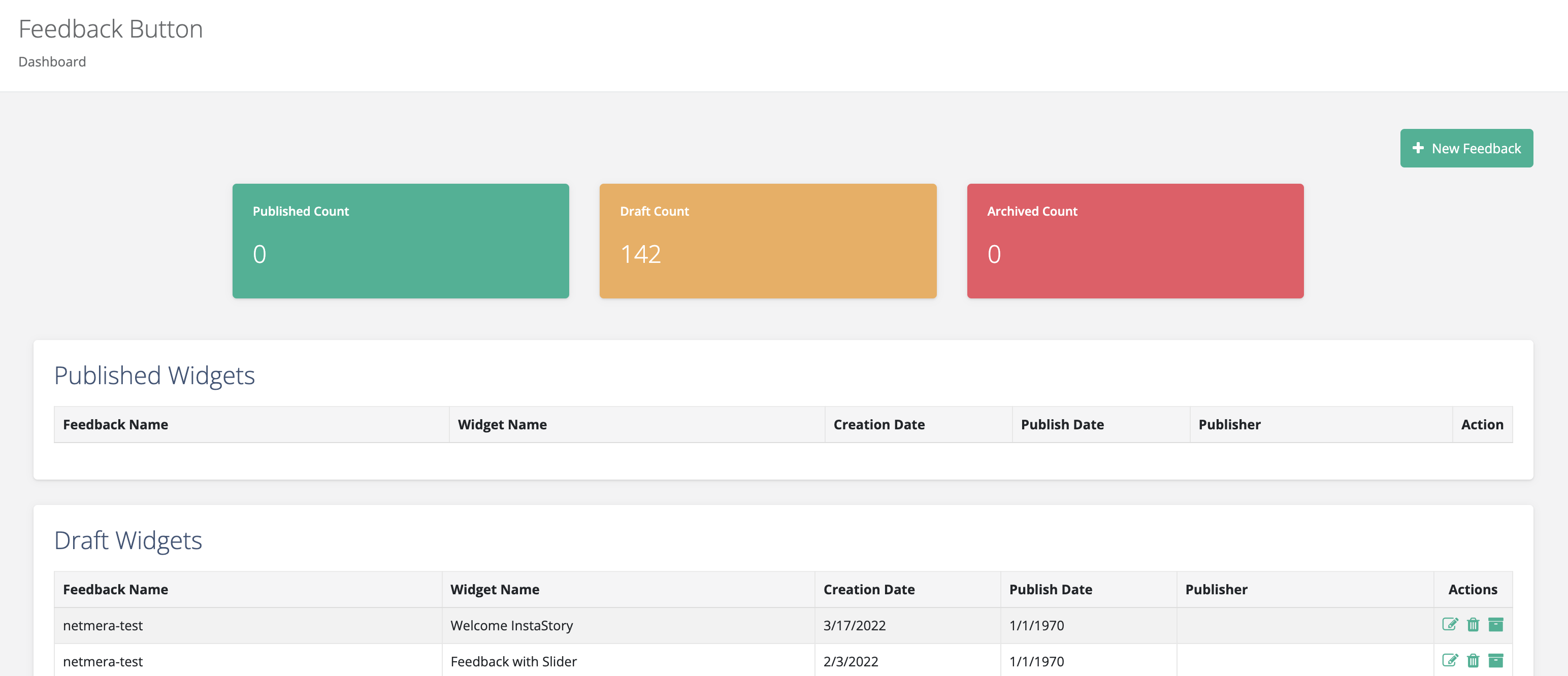Image resolution: width=1568 pixels, height=676 pixels.
Task: Click Widget Name header in Draft Widgets
Action: click(x=494, y=589)
